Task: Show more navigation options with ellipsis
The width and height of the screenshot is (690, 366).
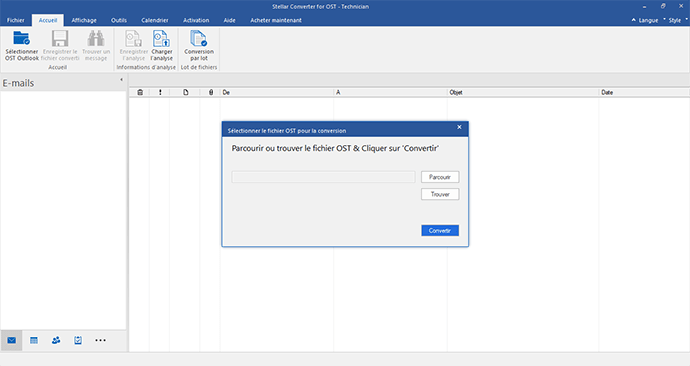Action: click(100, 340)
